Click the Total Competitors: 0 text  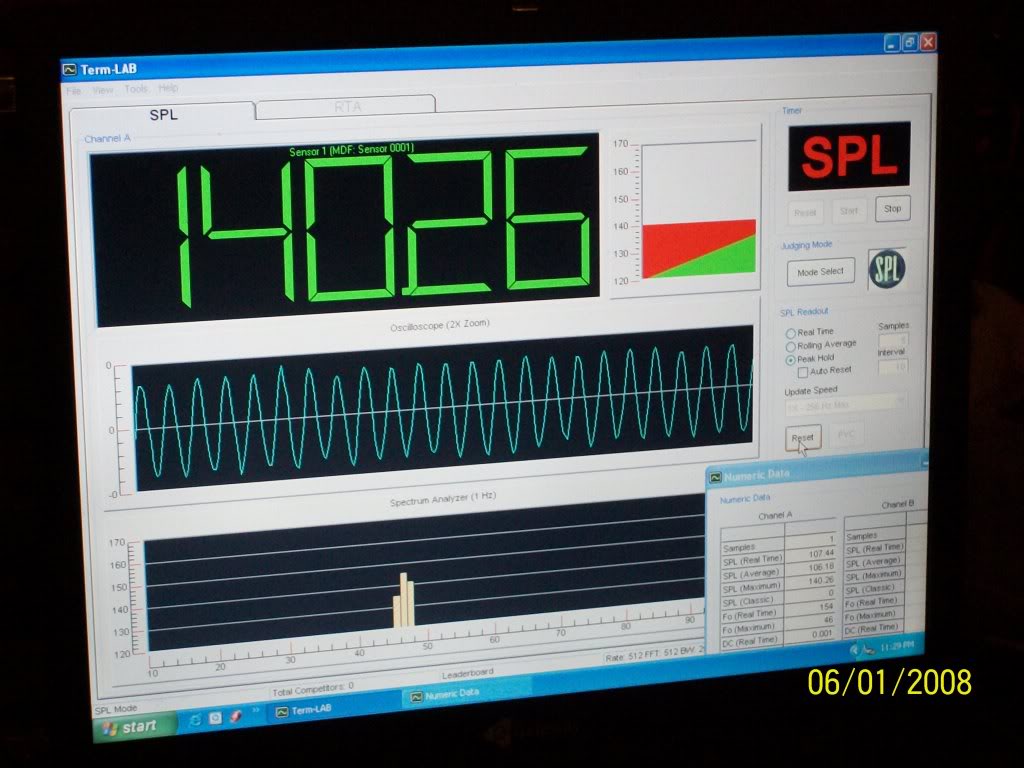click(313, 689)
